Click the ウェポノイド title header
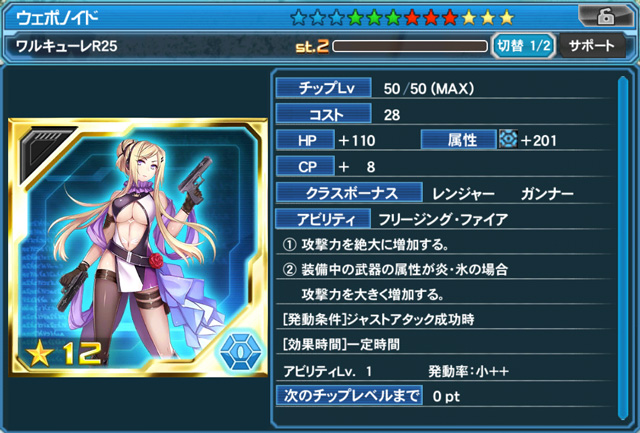 click(57, 18)
